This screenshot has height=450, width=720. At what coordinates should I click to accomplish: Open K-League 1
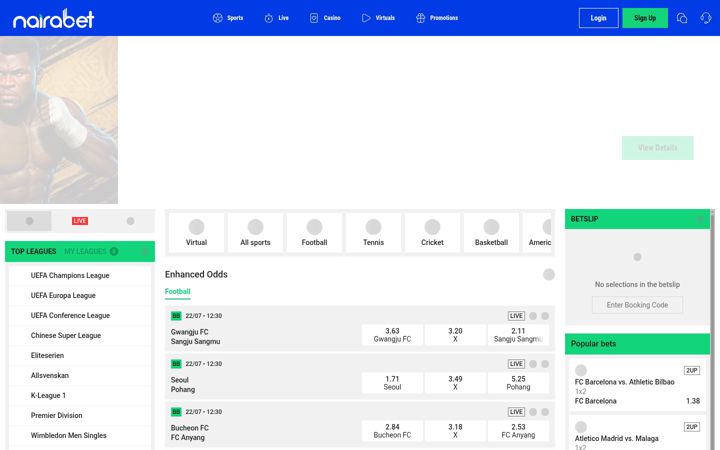coord(80,395)
